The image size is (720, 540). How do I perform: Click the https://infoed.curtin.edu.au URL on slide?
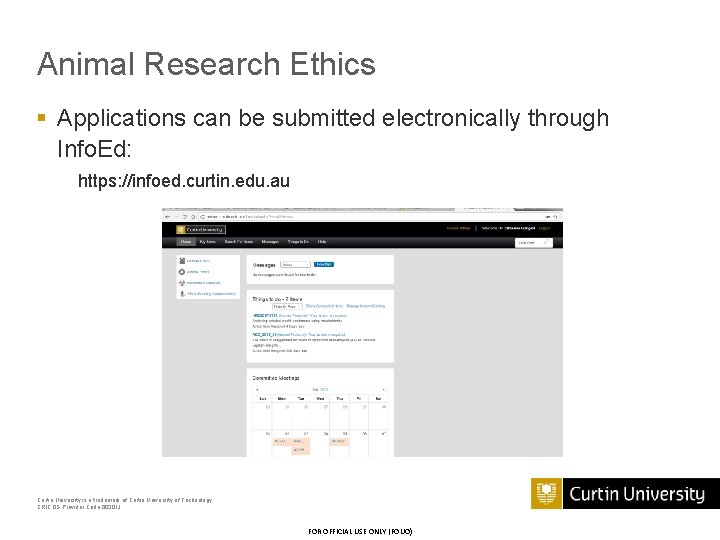(184, 181)
